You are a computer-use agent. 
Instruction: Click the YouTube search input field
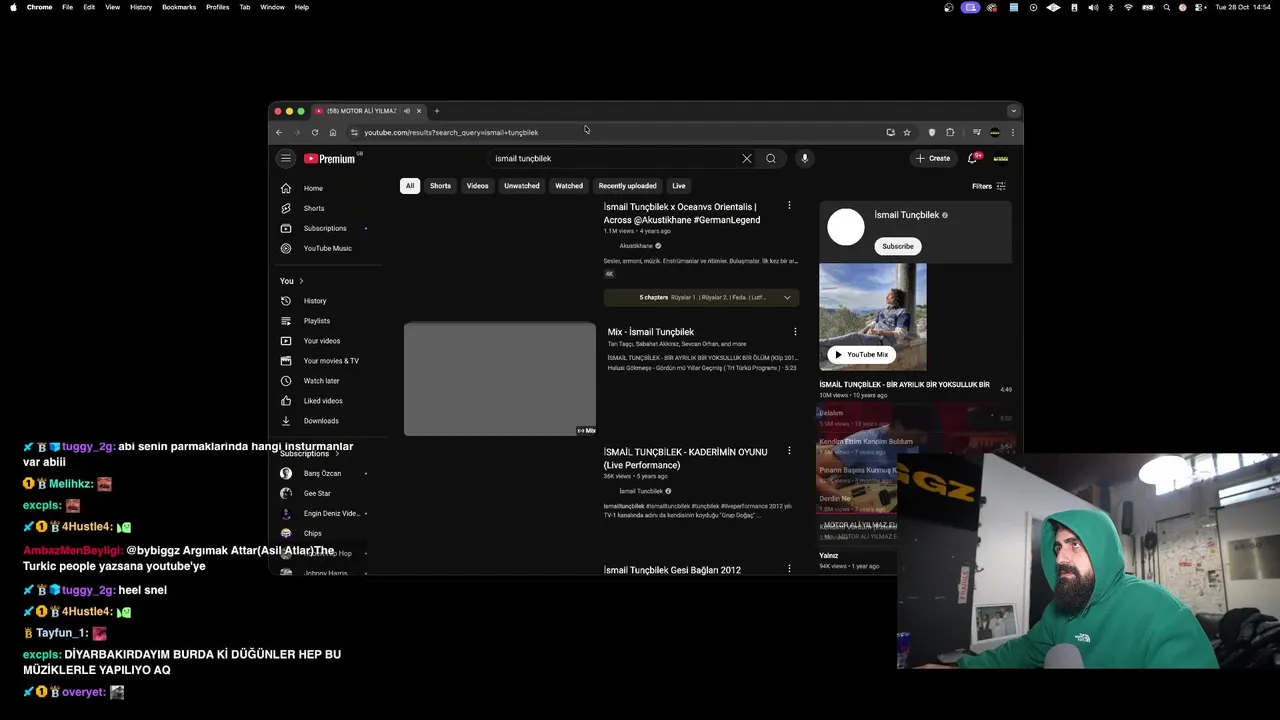tap(615, 158)
